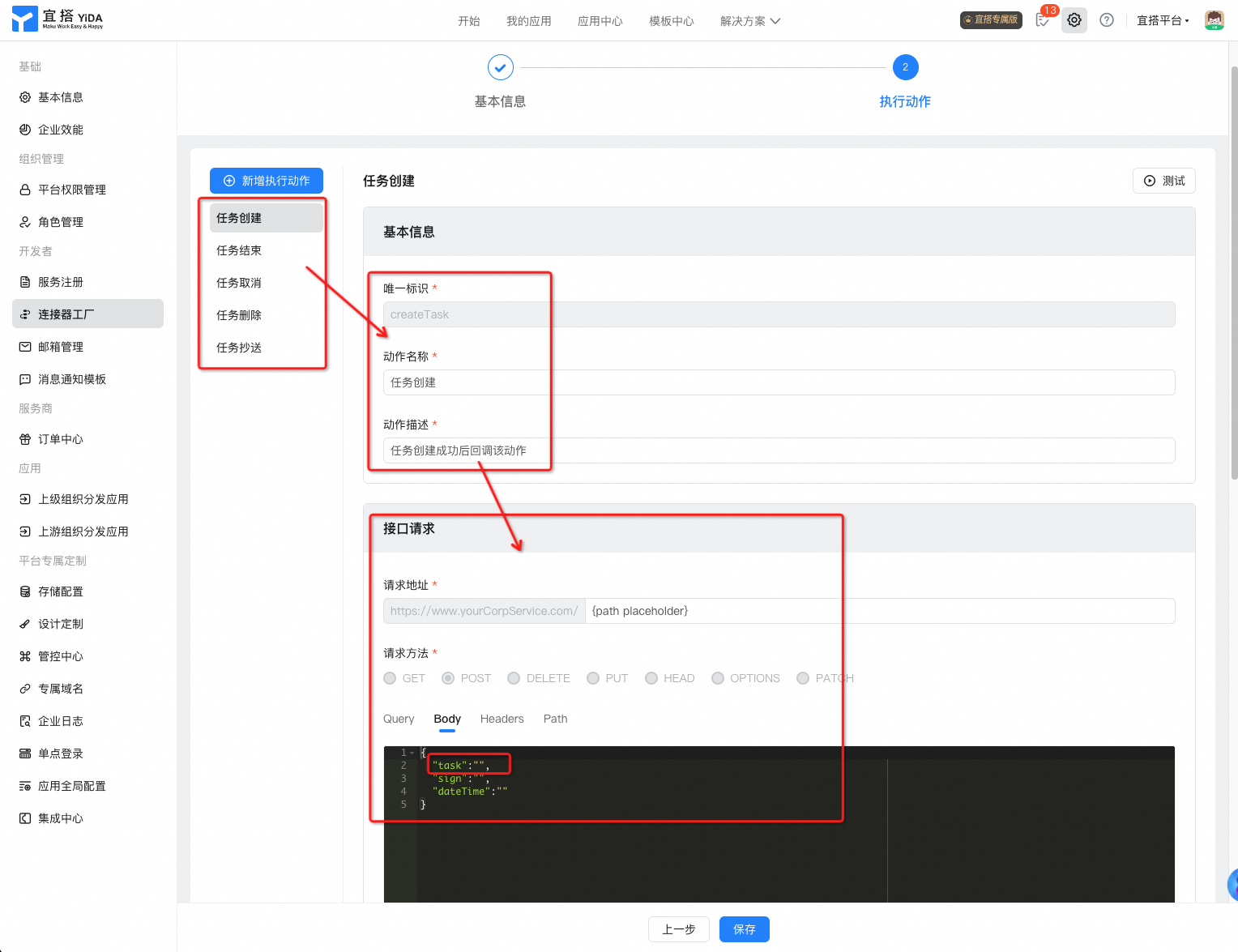The width and height of the screenshot is (1238, 952).
Task: Click the path placeholder URL input
Action: pos(880,611)
